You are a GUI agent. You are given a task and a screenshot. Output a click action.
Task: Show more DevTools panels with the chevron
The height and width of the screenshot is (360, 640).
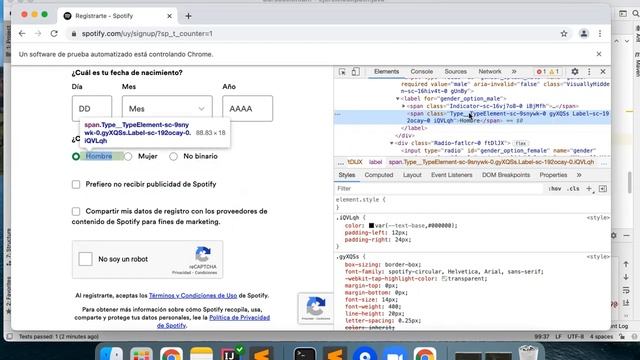point(514,71)
